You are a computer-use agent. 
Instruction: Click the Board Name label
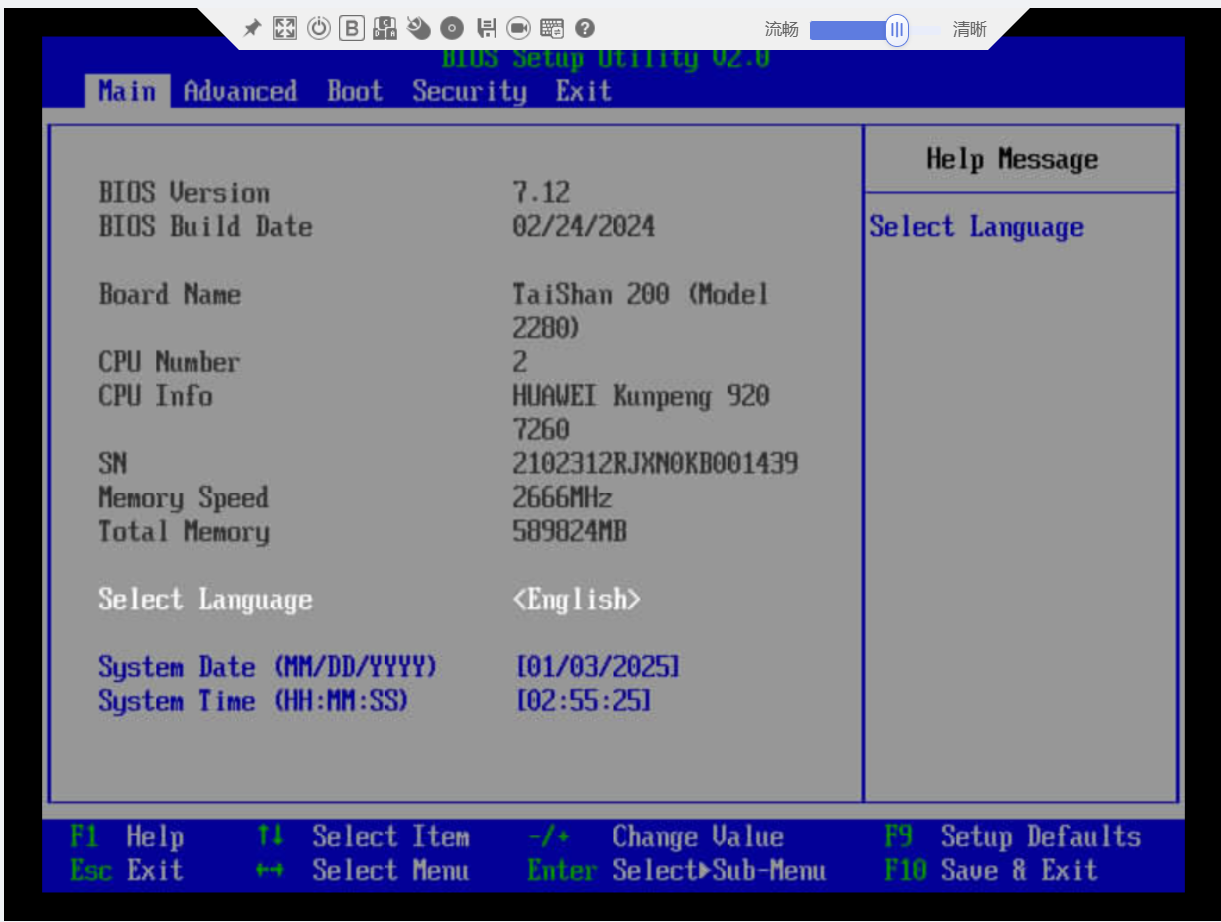[170, 295]
